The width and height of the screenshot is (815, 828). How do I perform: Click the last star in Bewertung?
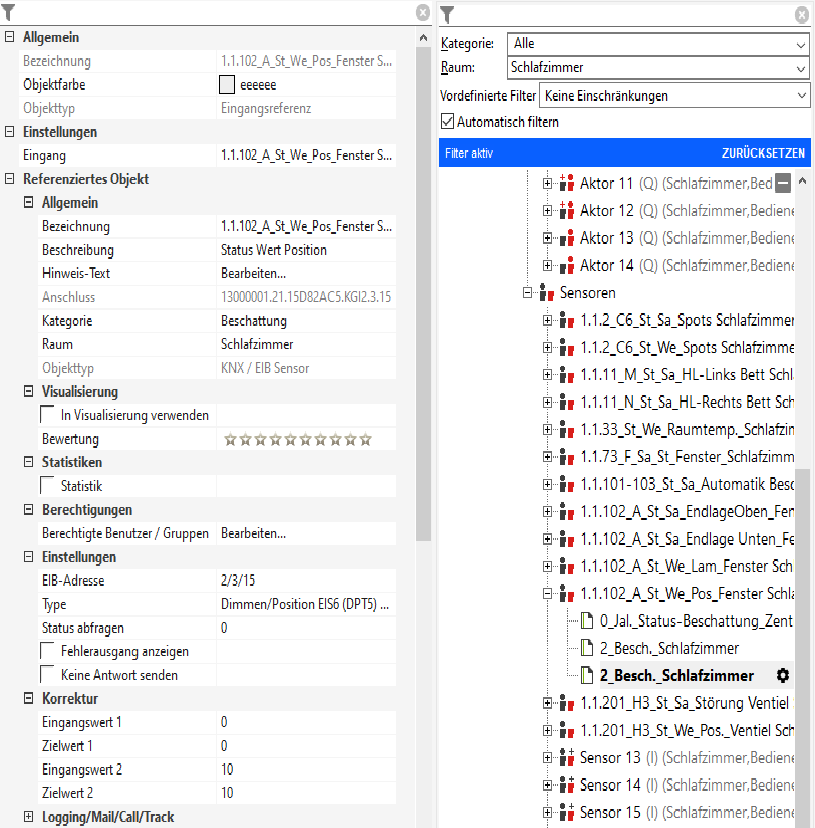click(366, 439)
